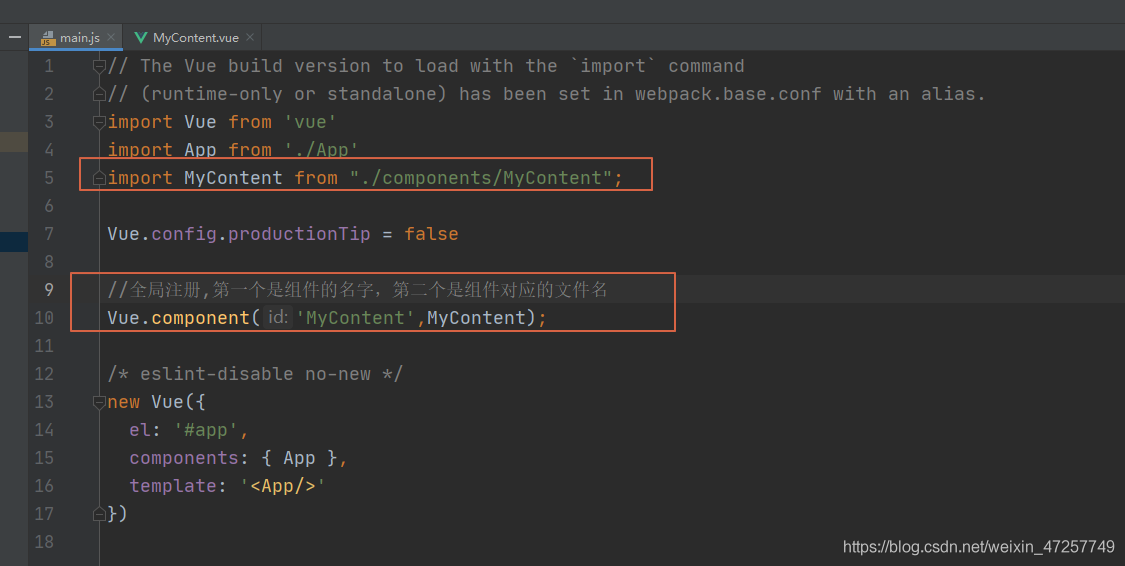The height and width of the screenshot is (566, 1125).
Task: Click the fold end marker on line 5
Action: click(99, 178)
